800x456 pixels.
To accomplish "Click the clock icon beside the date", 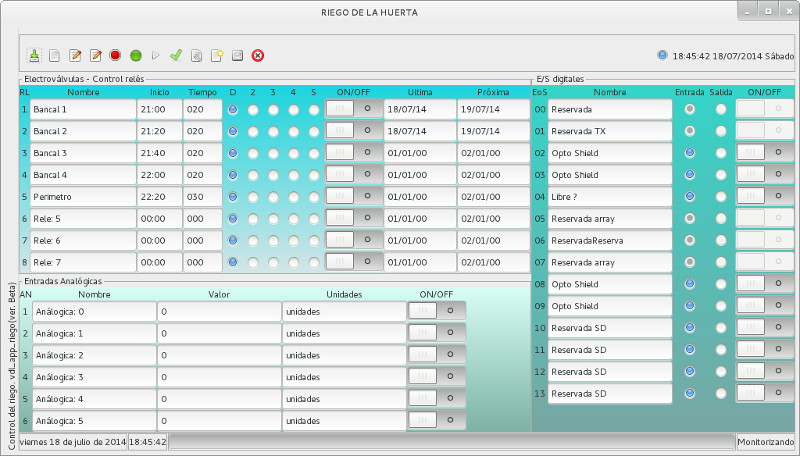I will pos(662,56).
